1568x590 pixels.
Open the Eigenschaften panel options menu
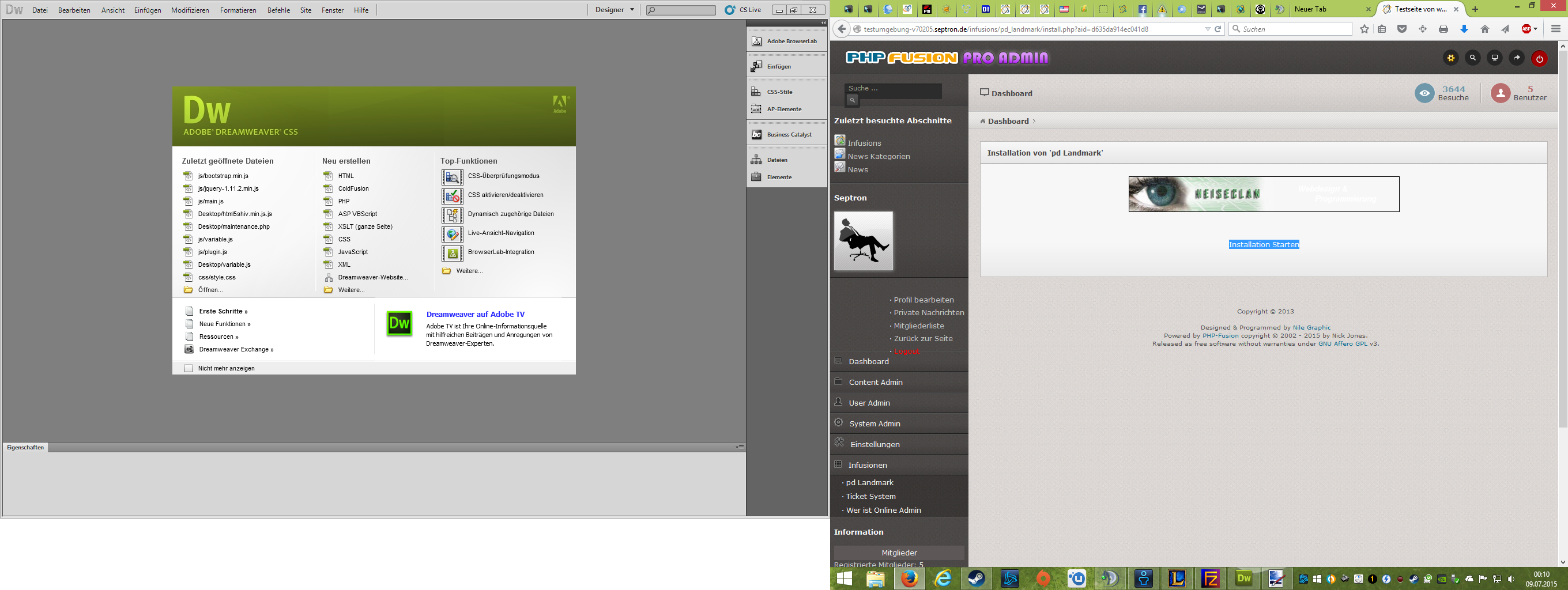point(740,447)
